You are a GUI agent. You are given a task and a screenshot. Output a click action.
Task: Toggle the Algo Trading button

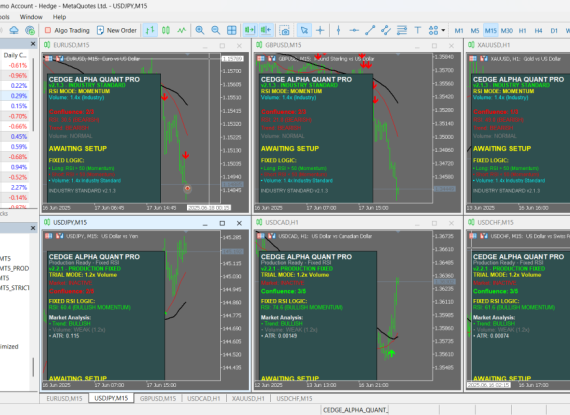67,30
